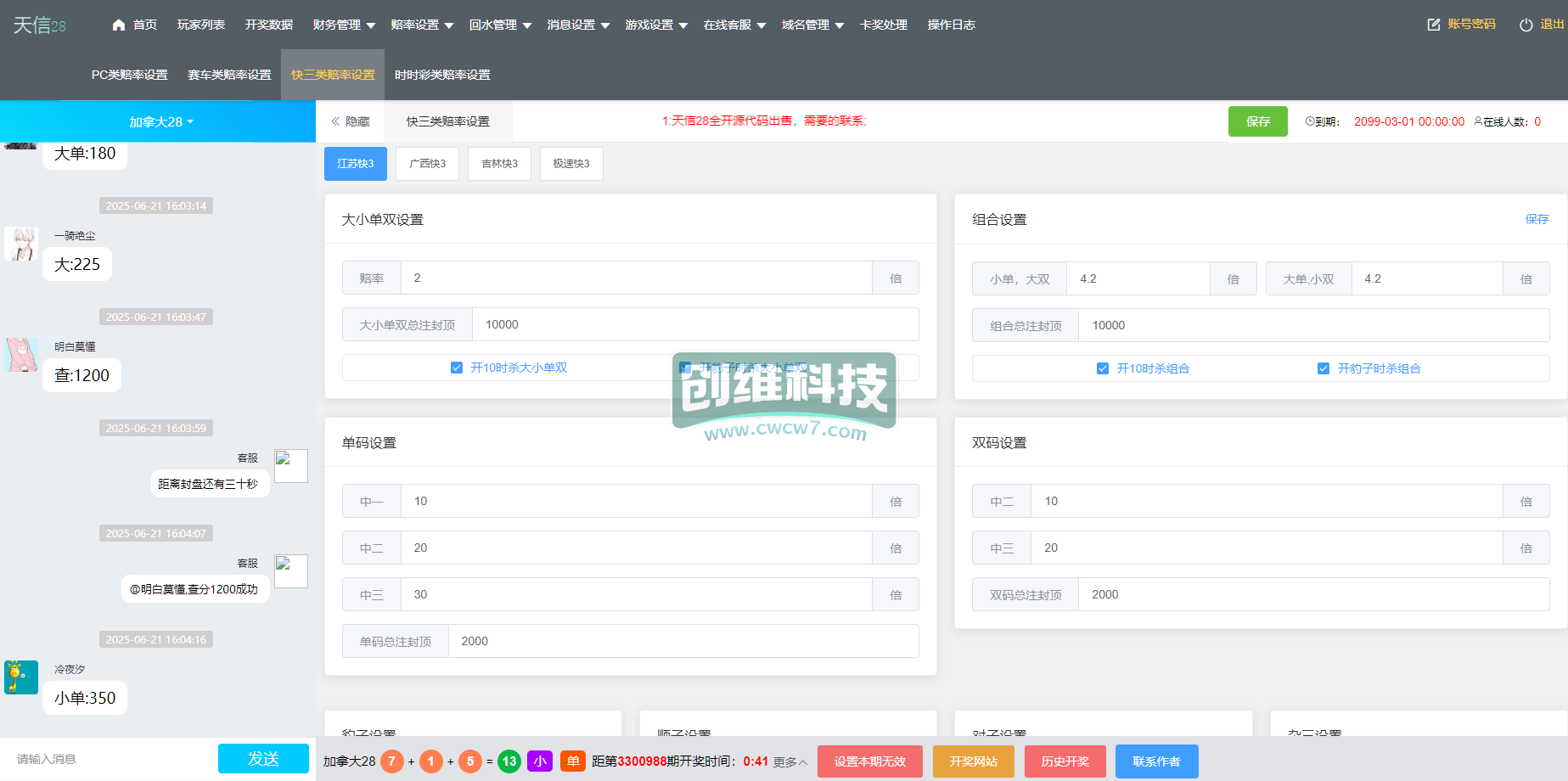The image size is (1568, 781).
Task: Select 吉林快3 game tab
Action: [x=500, y=164]
